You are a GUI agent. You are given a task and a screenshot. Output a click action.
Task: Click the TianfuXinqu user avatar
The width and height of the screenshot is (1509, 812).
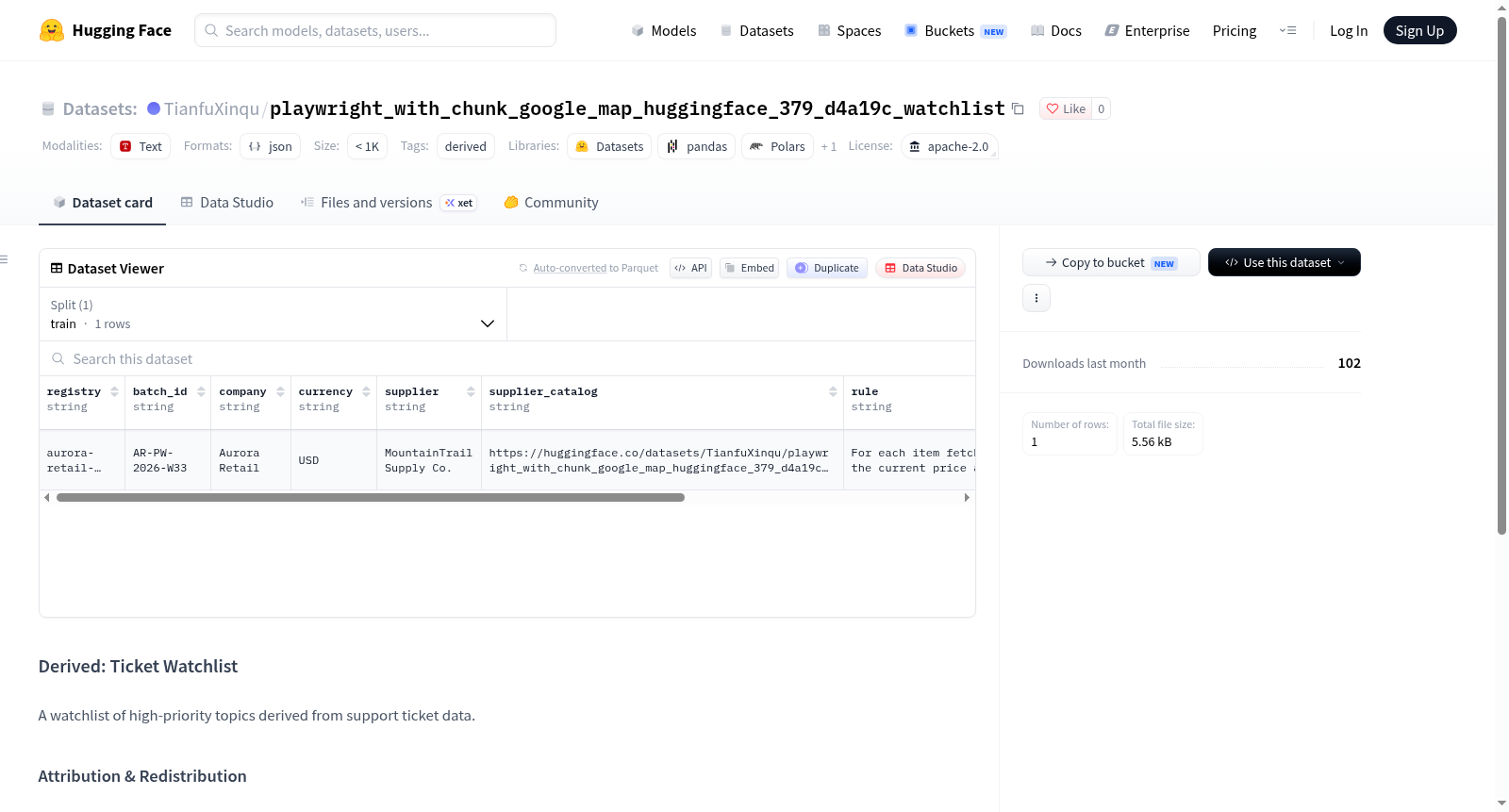pyautogui.click(x=154, y=108)
